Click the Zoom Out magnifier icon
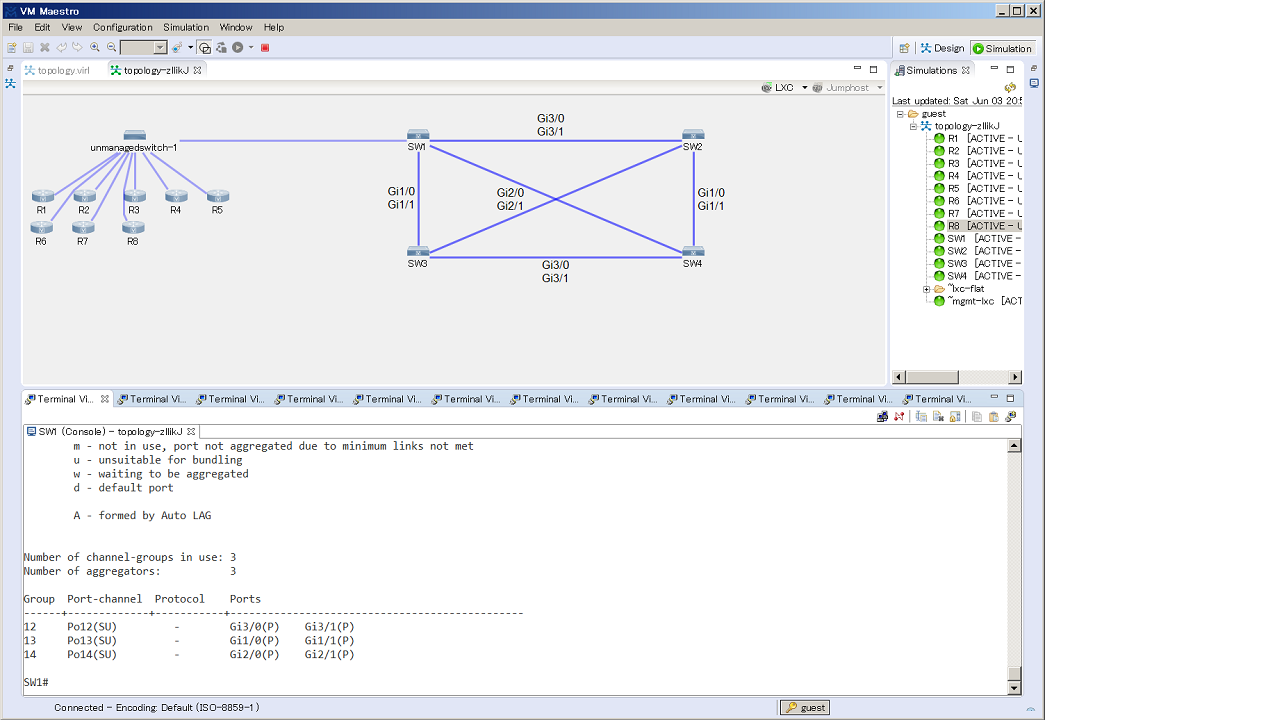 [111, 47]
